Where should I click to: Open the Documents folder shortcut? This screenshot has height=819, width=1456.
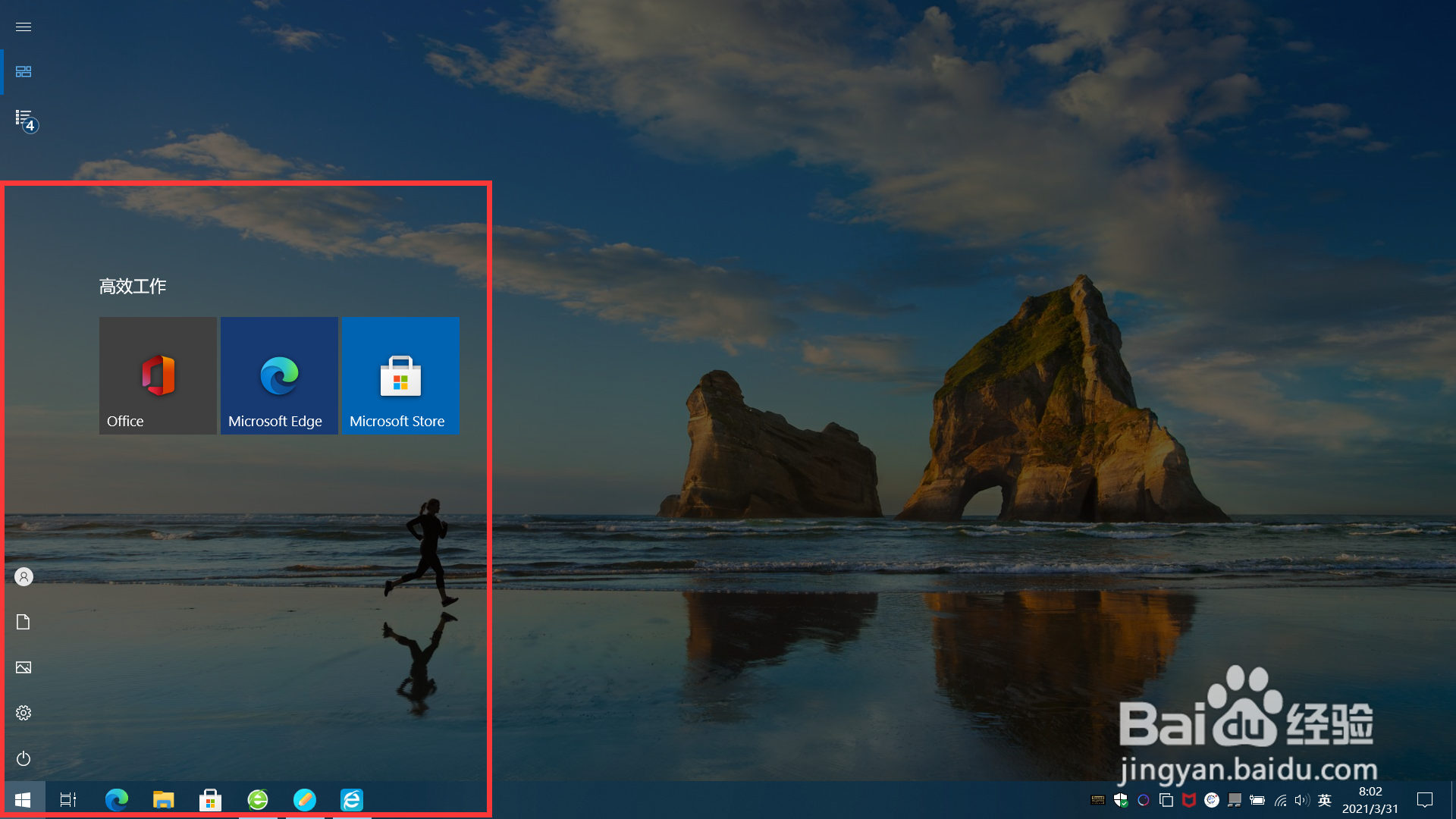(x=24, y=622)
